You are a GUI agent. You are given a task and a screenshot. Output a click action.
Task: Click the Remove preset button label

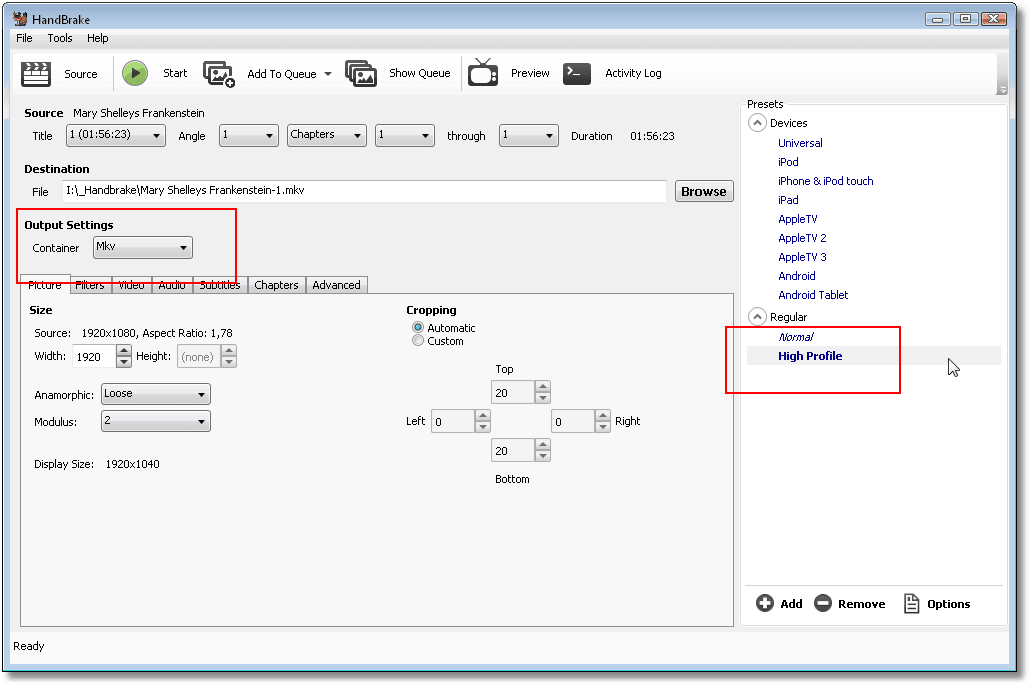(861, 604)
